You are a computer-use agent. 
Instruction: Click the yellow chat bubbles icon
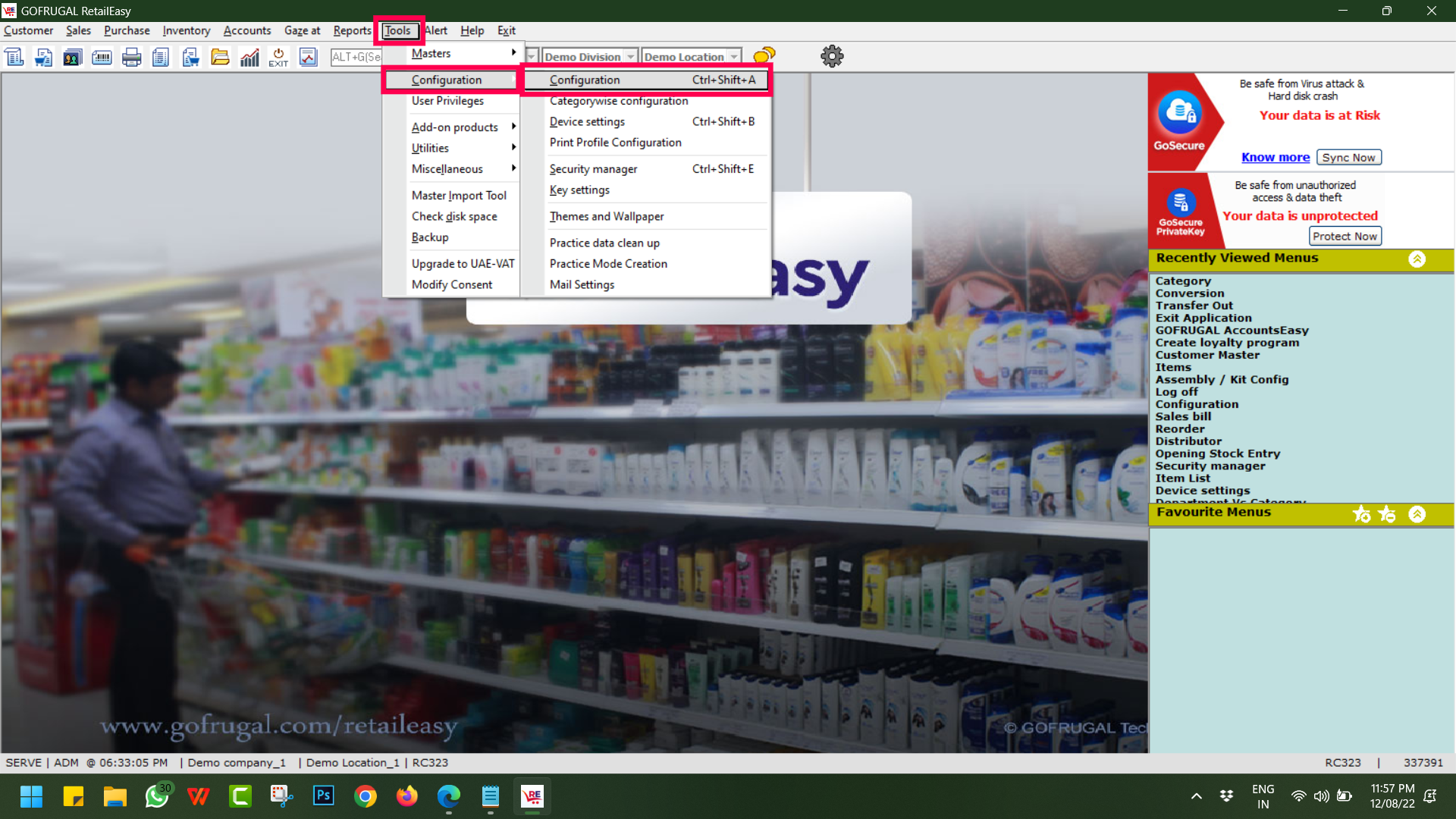764,55
